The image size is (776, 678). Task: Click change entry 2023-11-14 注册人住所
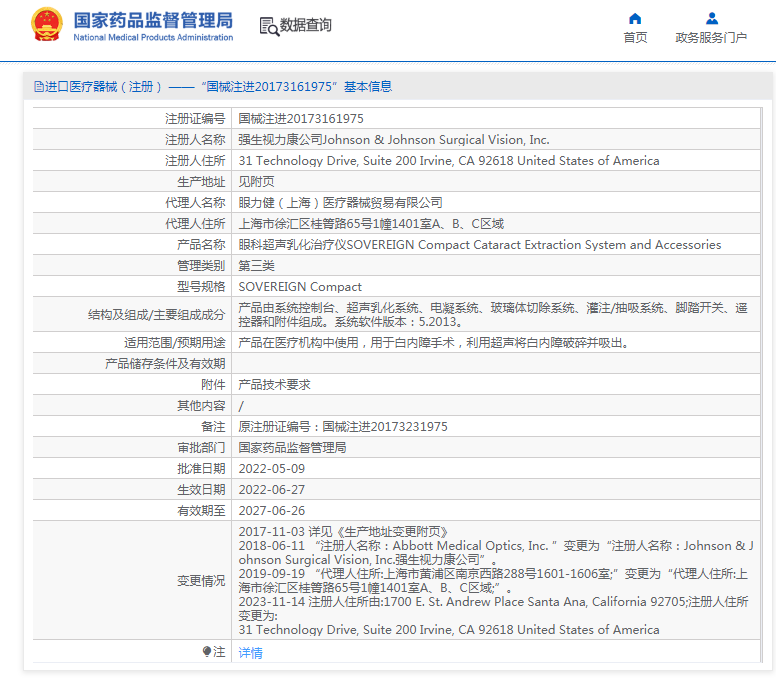tap(493, 616)
